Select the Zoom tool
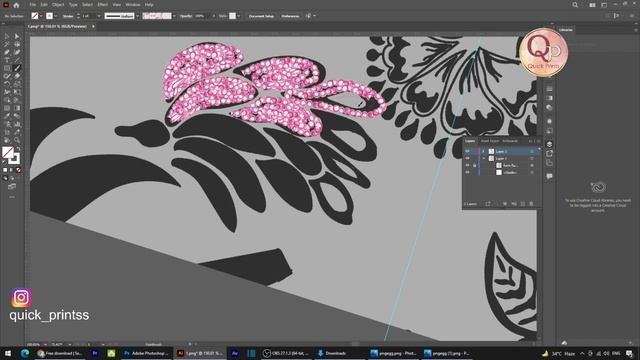The width and height of the screenshot is (640, 360). (17, 140)
